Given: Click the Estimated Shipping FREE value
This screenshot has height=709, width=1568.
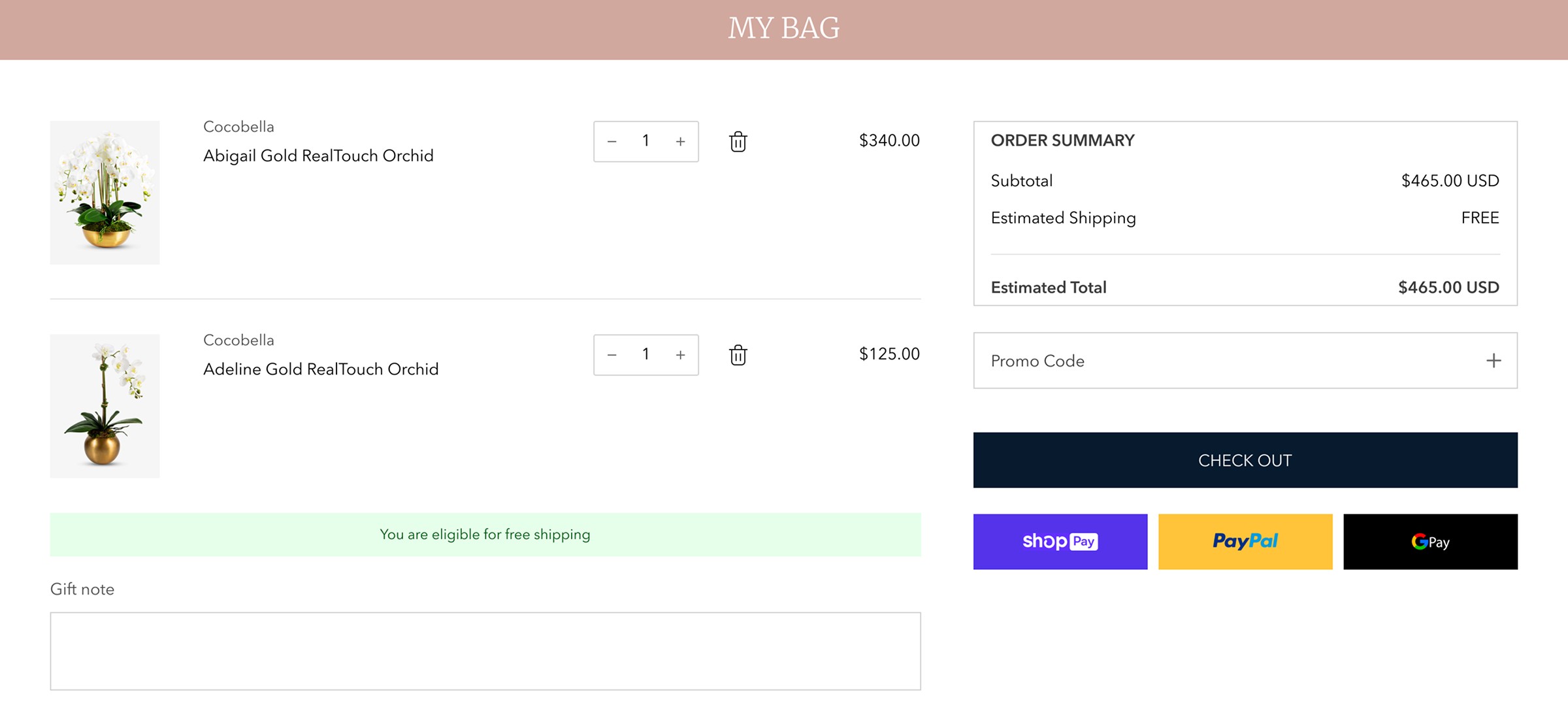Looking at the screenshot, I should 1480,218.
